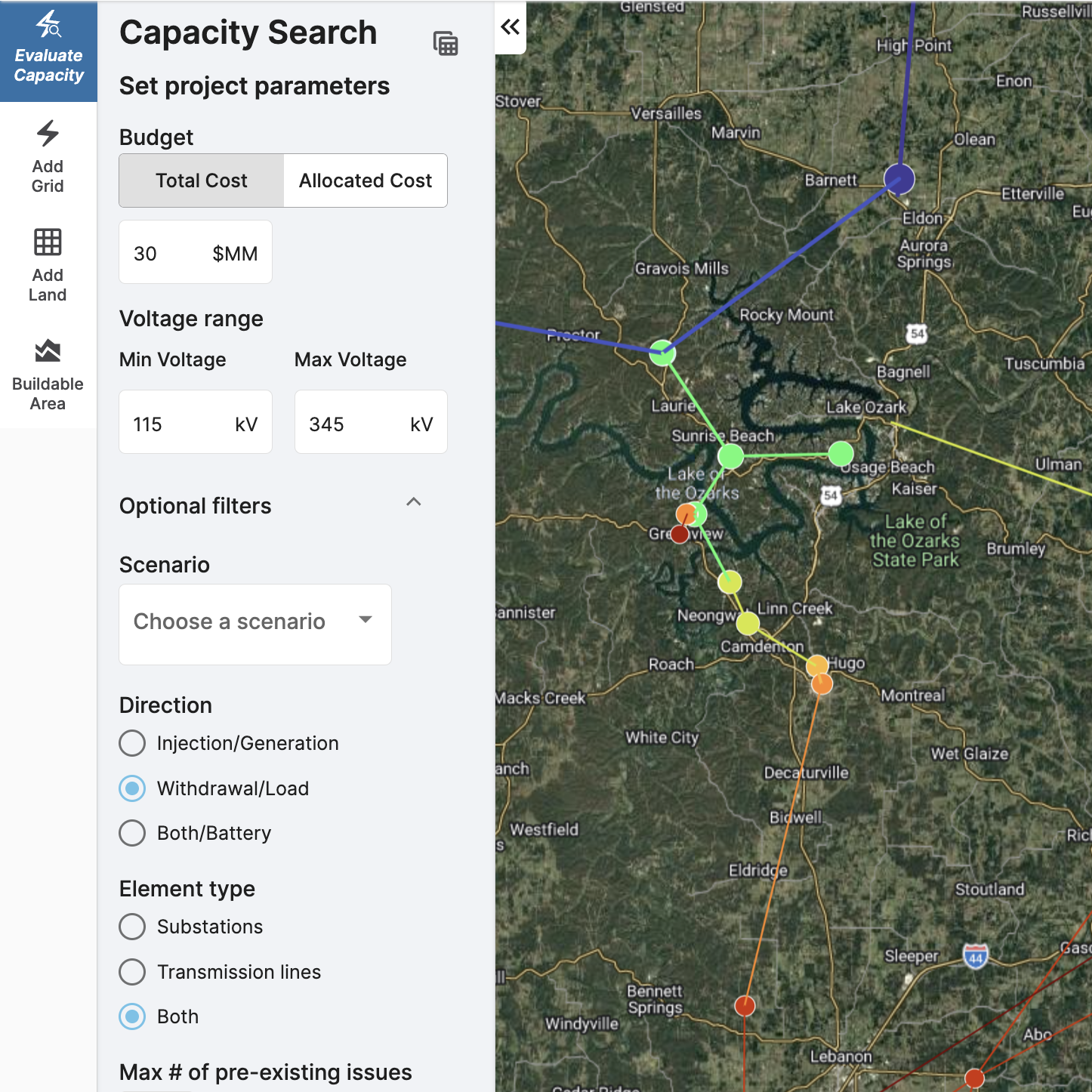1092x1092 pixels.
Task: Select the red node near Abo
Action: (974, 1078)
